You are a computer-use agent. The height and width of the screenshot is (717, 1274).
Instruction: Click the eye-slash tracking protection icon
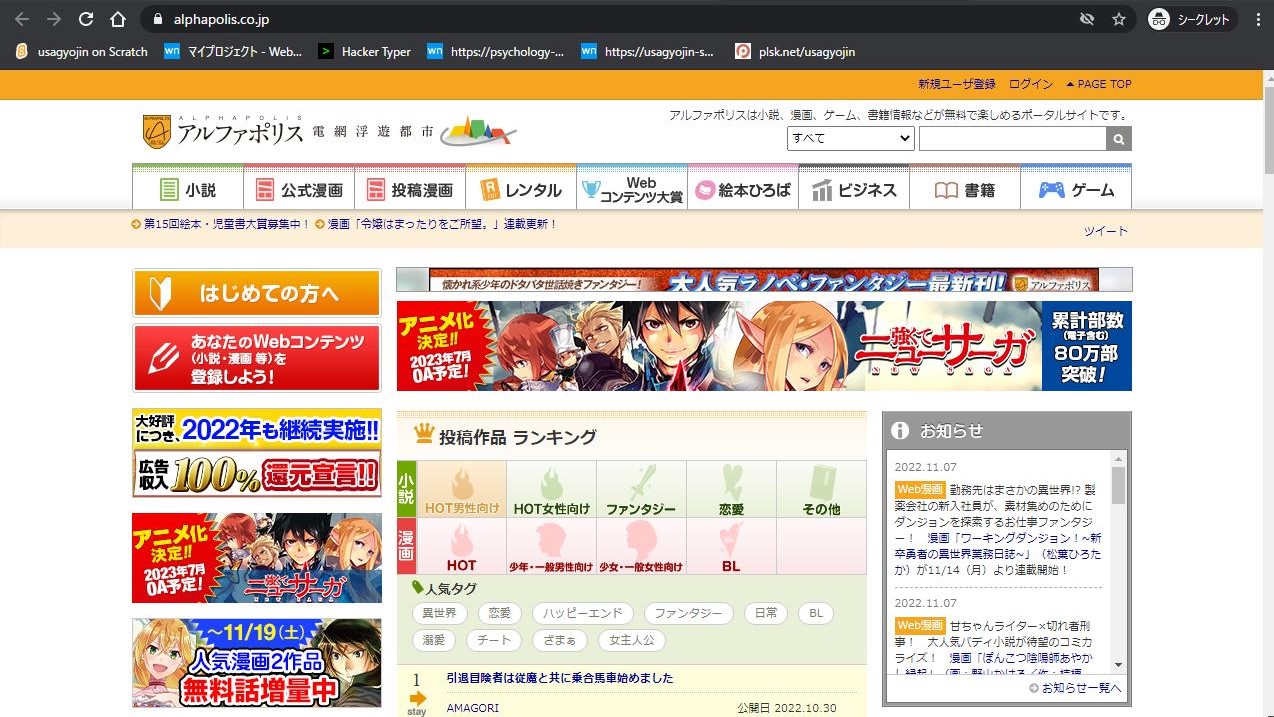[1087, 19]
